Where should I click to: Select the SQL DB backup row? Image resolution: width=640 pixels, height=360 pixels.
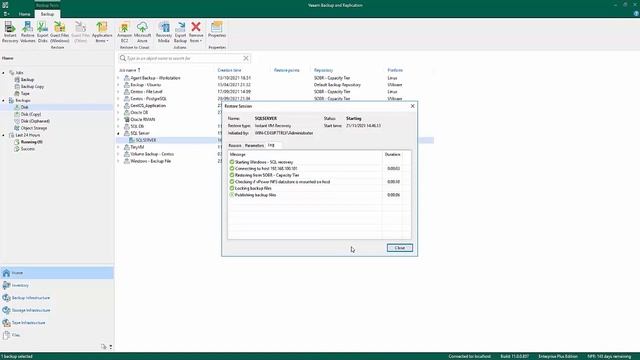click(137, 127)
